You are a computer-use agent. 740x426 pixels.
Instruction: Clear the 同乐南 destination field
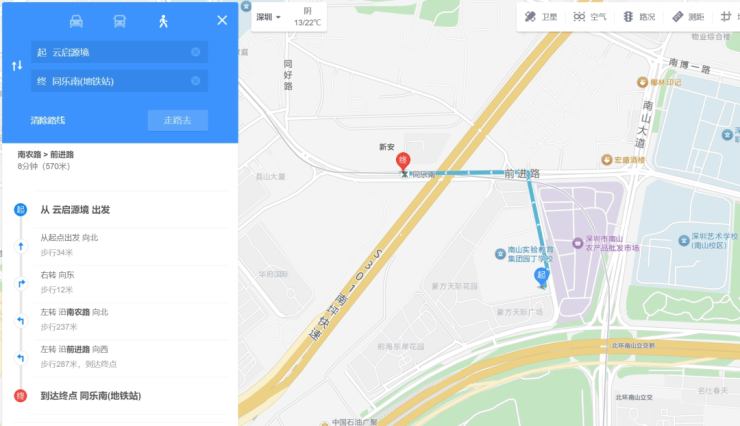(195, 81)
